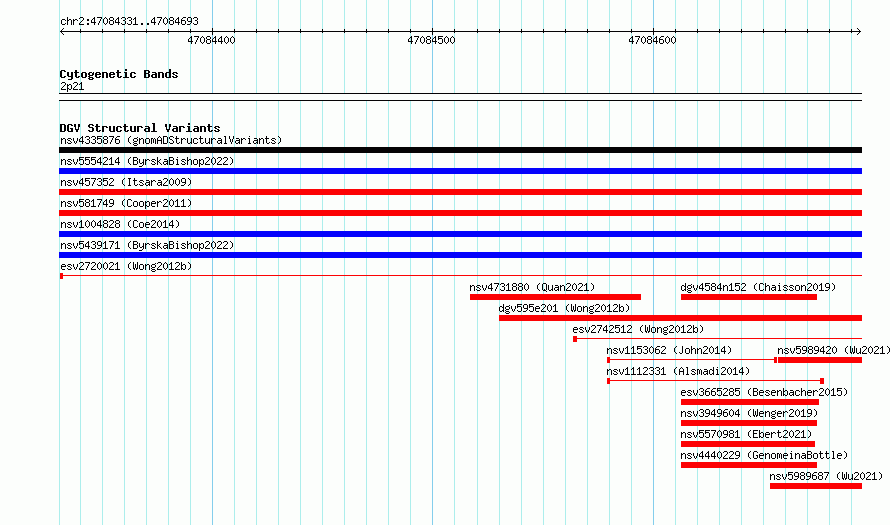This screenshot has width=890, height=525.
Task: Open the nsv457352 (Itsara2009) label
Action: click(126, 182)
